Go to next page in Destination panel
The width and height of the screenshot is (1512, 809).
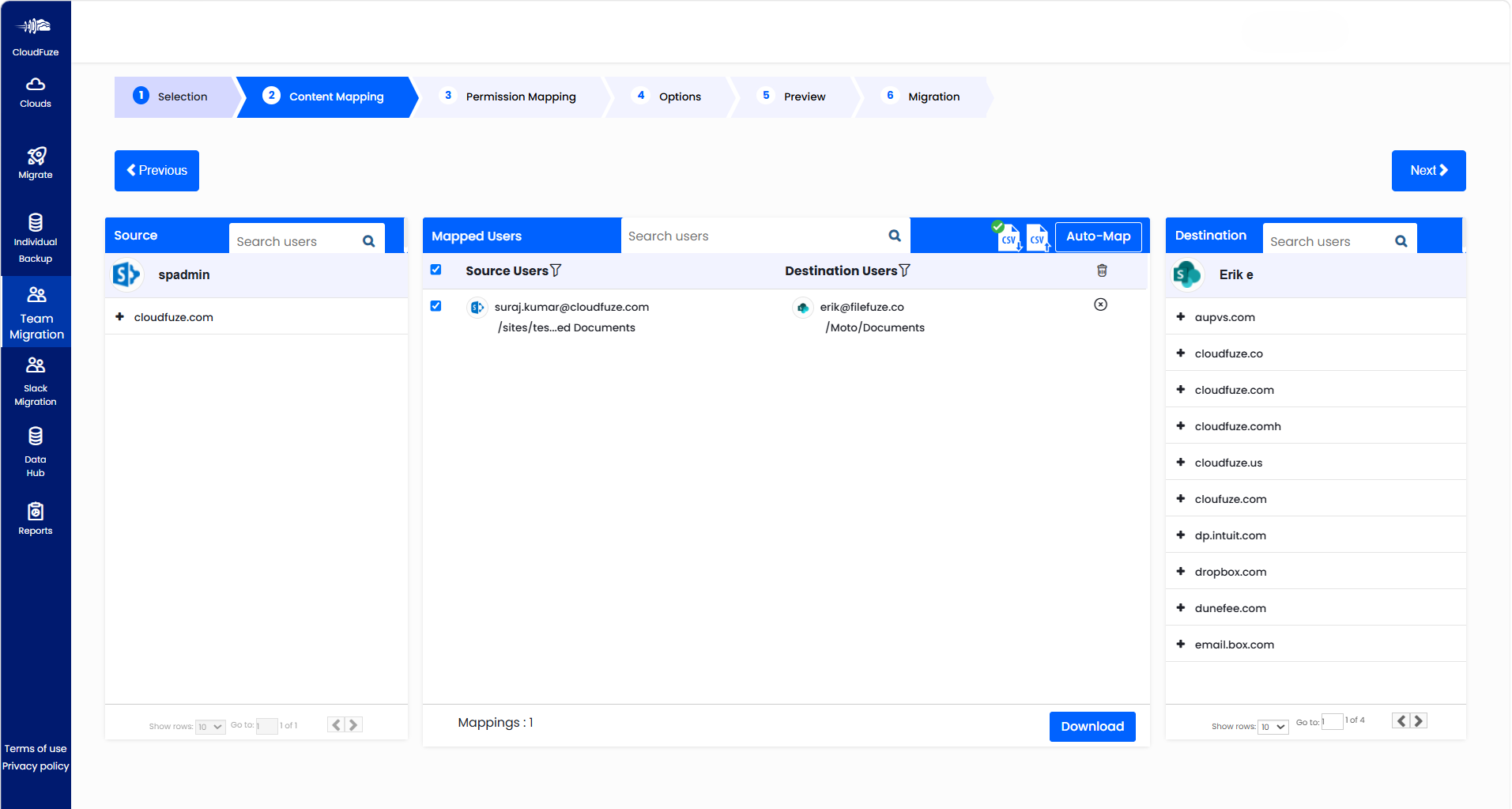1418,721
